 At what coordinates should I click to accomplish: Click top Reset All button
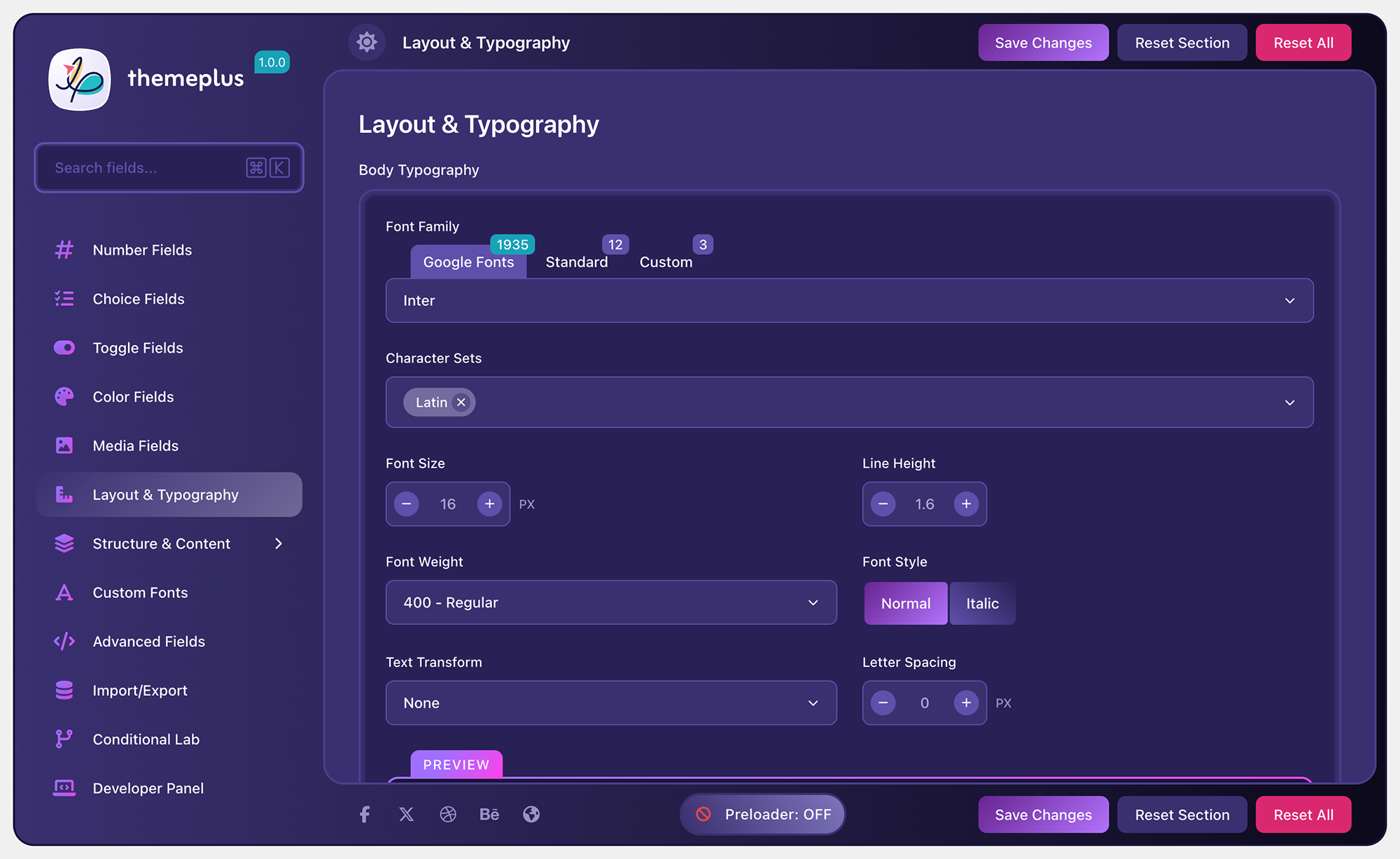[x=1303, y=43]
